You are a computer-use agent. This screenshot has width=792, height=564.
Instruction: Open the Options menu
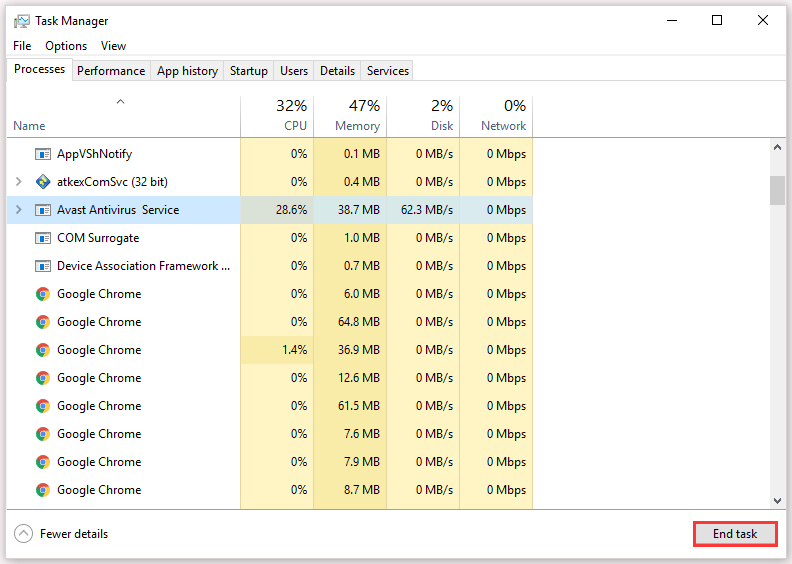(66, 46)
